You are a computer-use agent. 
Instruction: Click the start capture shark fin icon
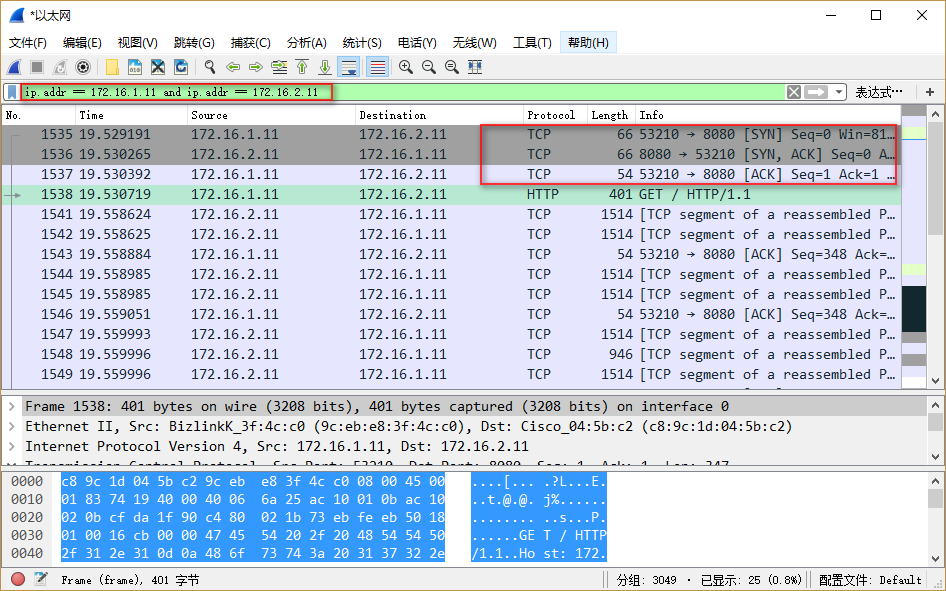coord(14,67)
